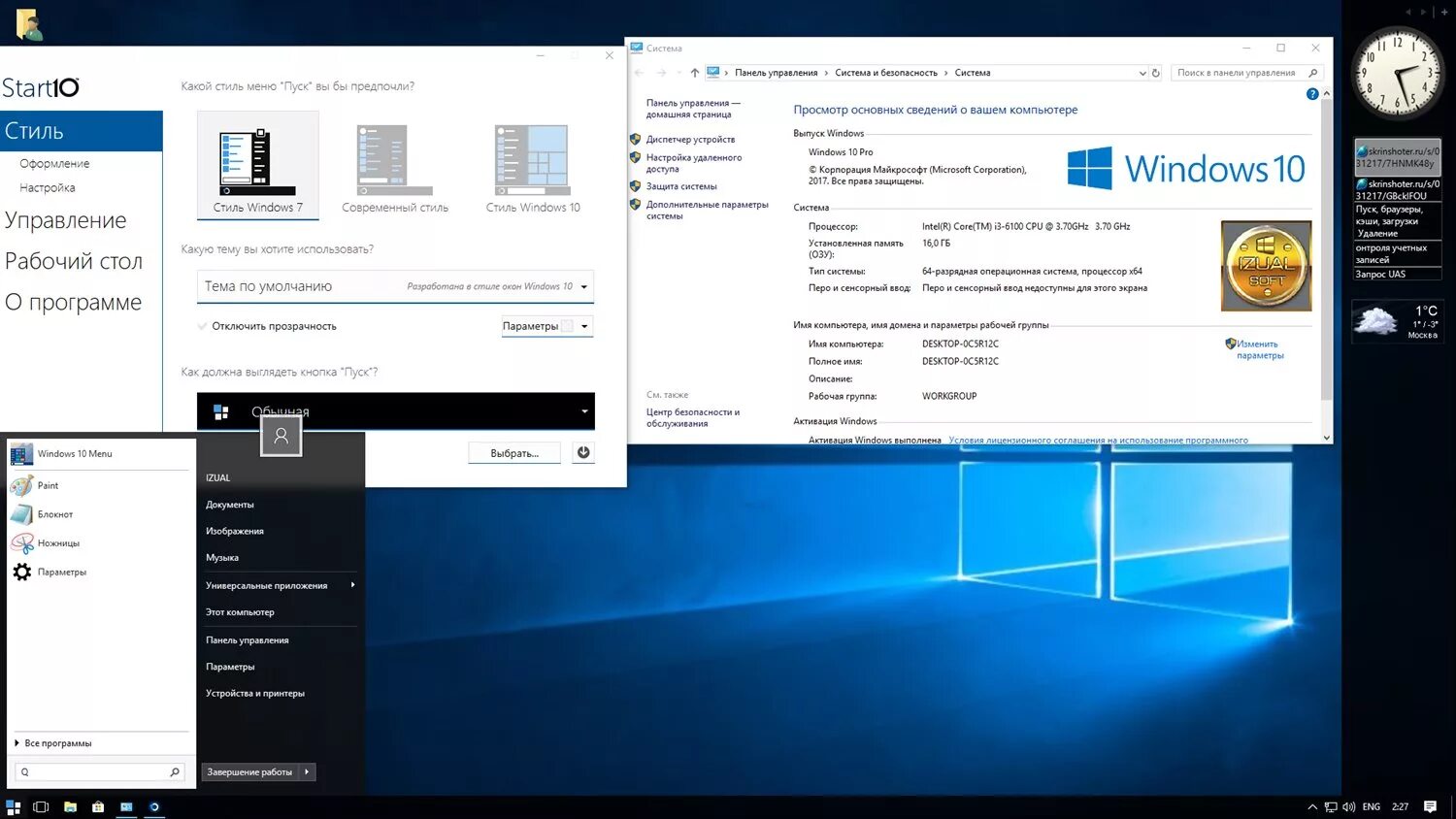Image resolution: width=1456 pixels, height=819 pixels.
Task: Select the Современный стиль option
Action: [x=394, y=160]
